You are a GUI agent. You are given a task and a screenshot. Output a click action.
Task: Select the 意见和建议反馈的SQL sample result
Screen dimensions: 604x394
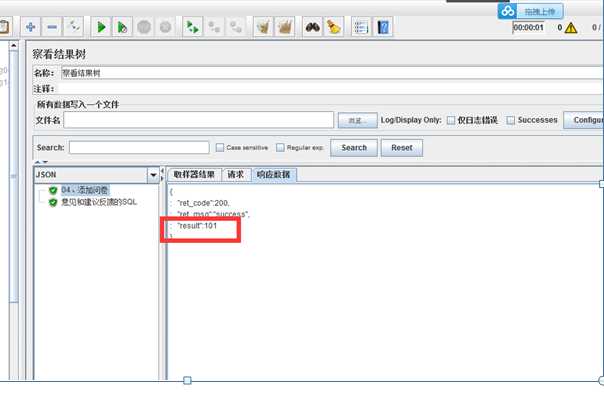click(x=99, y=202)
